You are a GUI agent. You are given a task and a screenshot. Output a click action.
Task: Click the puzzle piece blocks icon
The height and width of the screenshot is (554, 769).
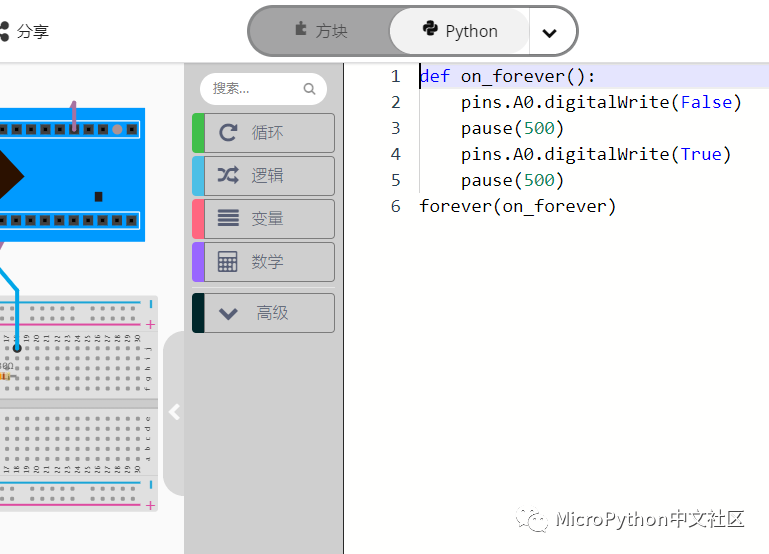(301, 29)
